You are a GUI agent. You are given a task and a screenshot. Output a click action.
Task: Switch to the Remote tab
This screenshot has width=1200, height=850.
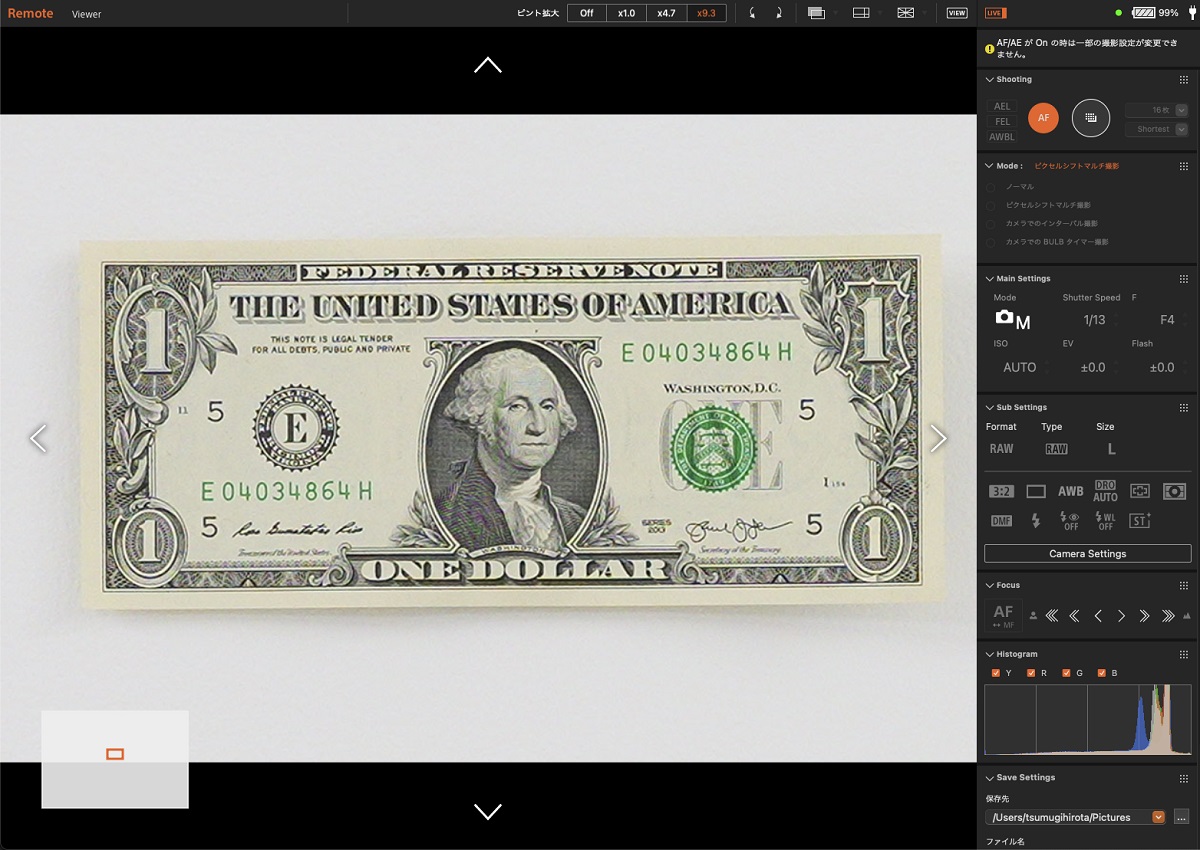click(30, 14)
